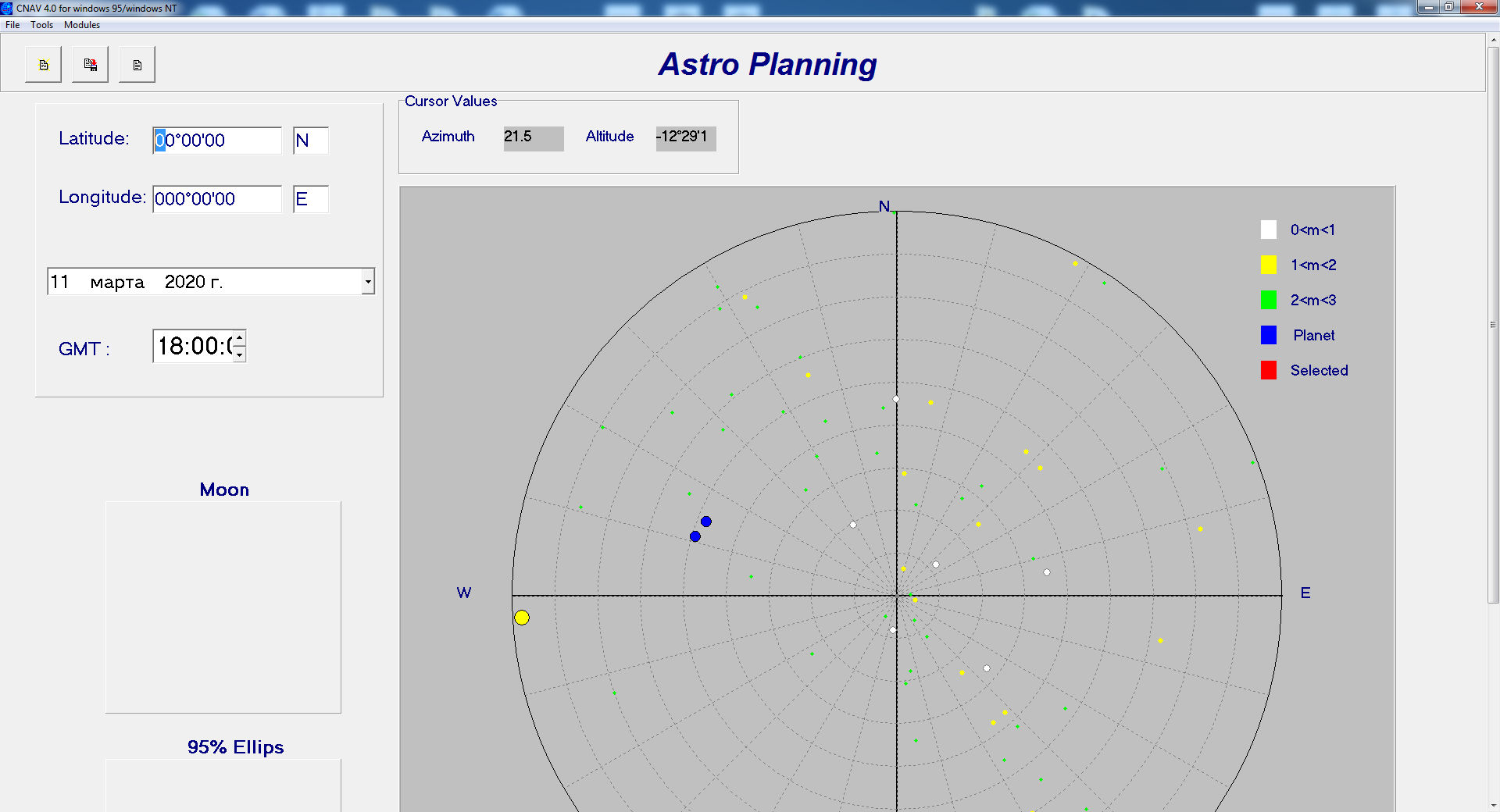This screenshot has width=1500, height=812.
Task: Open the File menu
Action: tap(12, 25)
